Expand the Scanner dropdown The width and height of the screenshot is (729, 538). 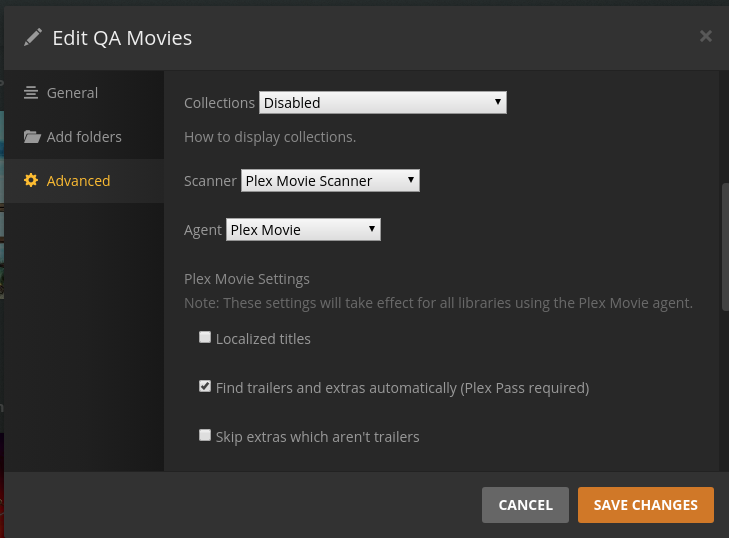click(x=330, y=181)
